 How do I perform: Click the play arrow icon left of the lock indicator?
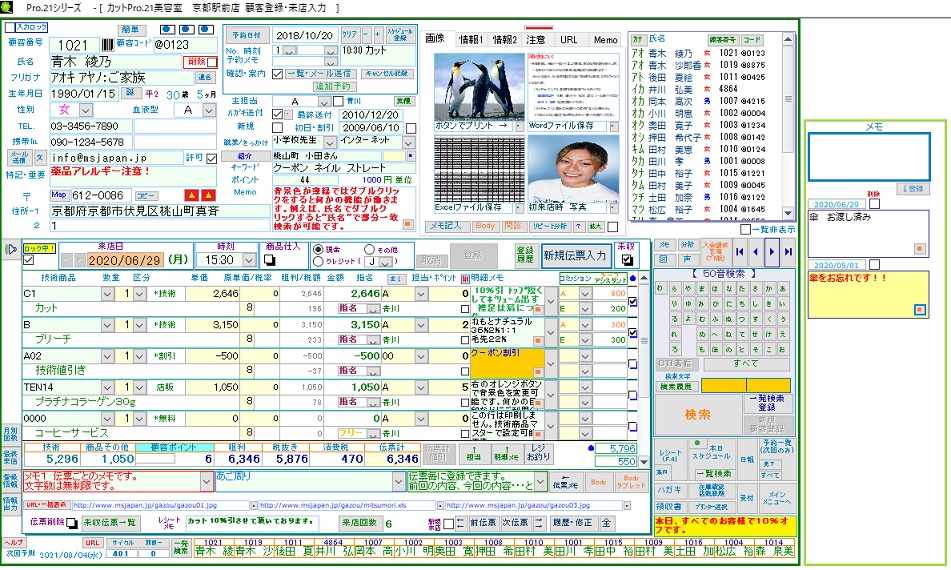[x=10, y=249]
